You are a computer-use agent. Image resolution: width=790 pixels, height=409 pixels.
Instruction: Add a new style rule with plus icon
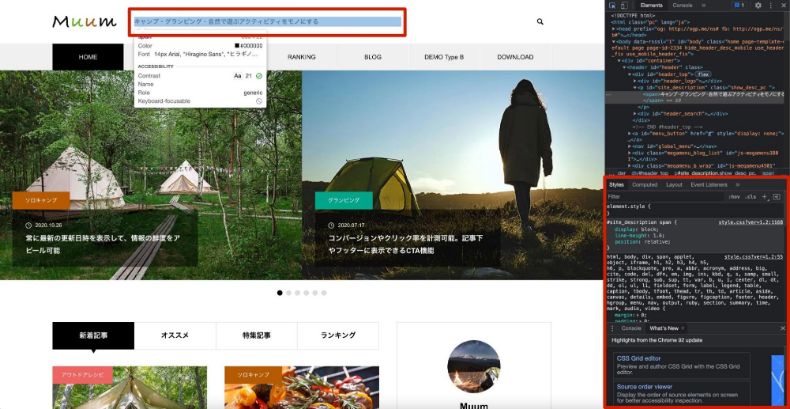pyautogui.click(x=764, y=196)
